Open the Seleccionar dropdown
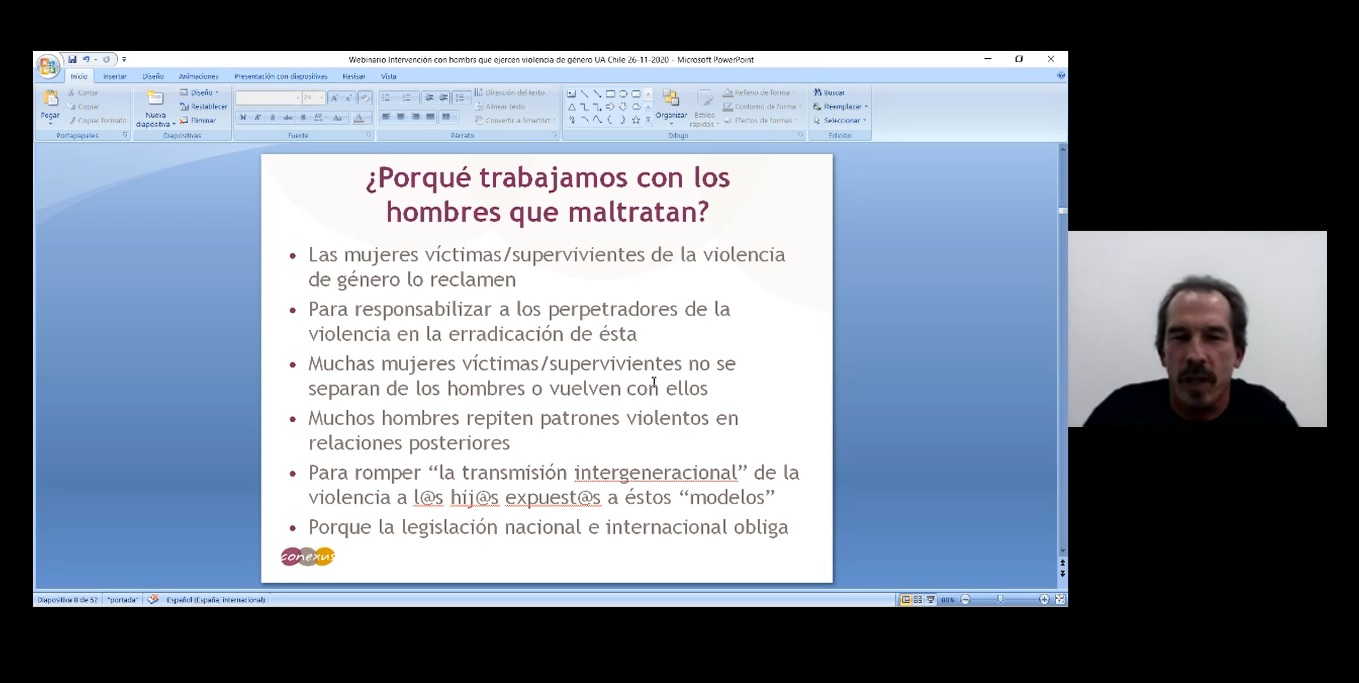1359x683 pixels. pyautogui.click(x=840, y=120)
